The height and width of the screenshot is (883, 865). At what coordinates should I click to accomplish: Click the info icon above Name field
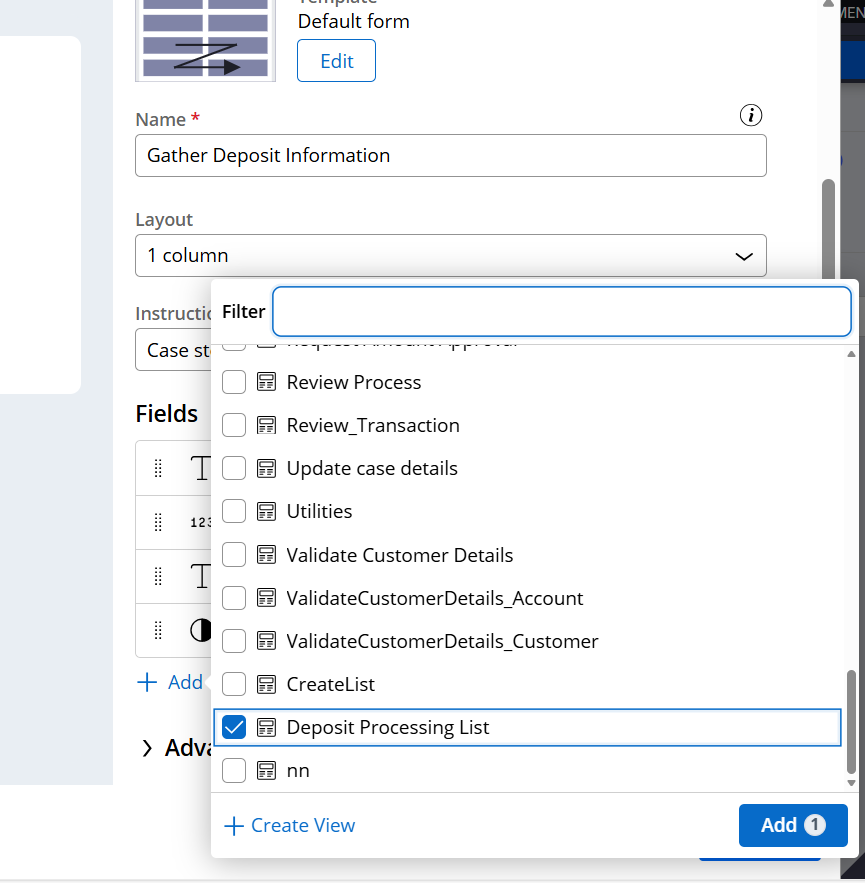750,115
